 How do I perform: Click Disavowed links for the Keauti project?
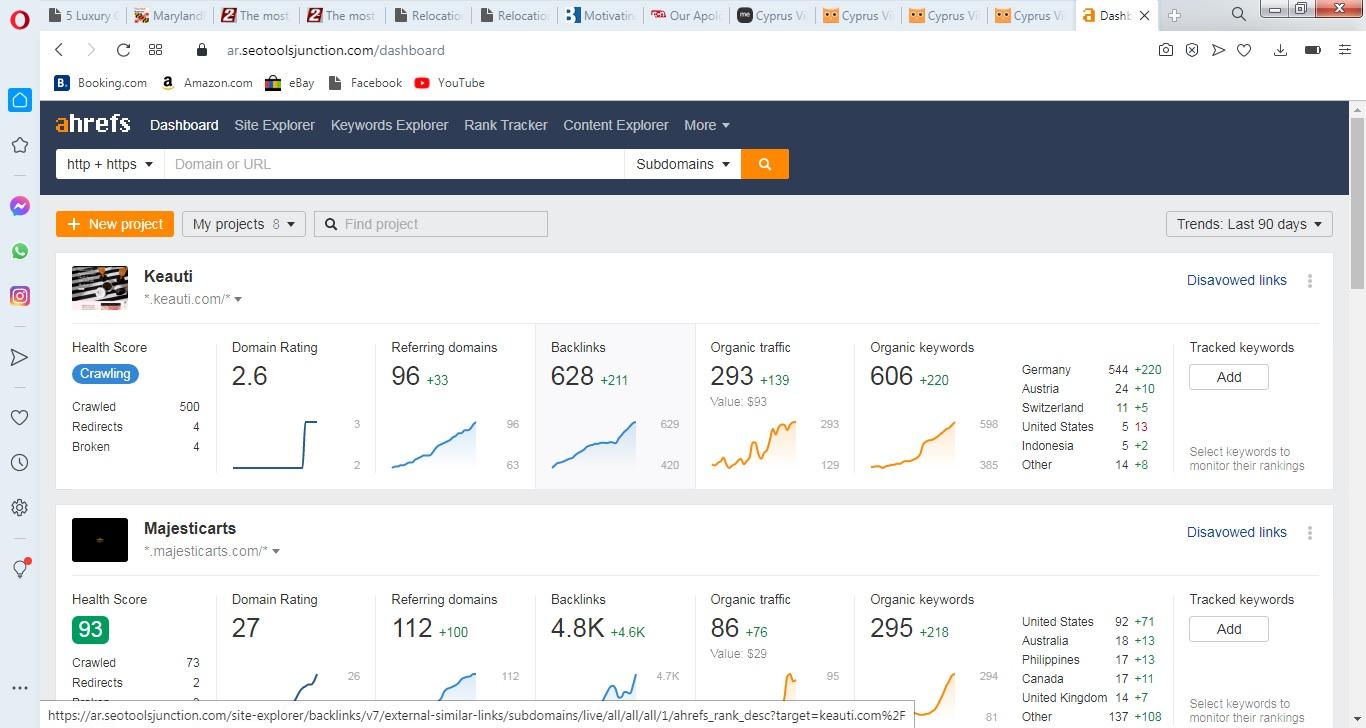[1236, 280]
